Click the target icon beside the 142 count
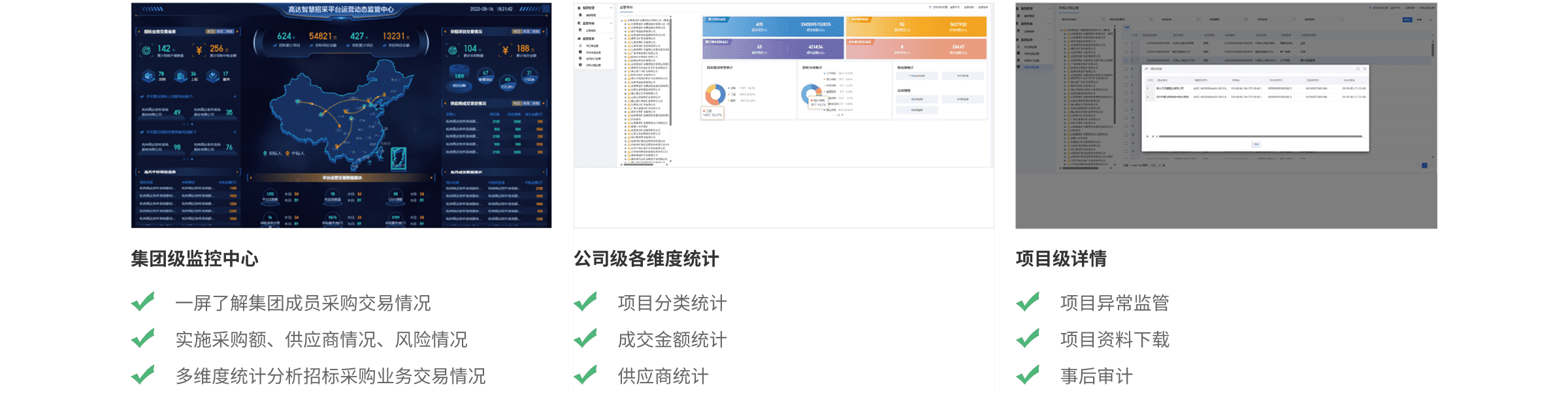Viewport: 1568px width, 393px height. pos(146,50)
